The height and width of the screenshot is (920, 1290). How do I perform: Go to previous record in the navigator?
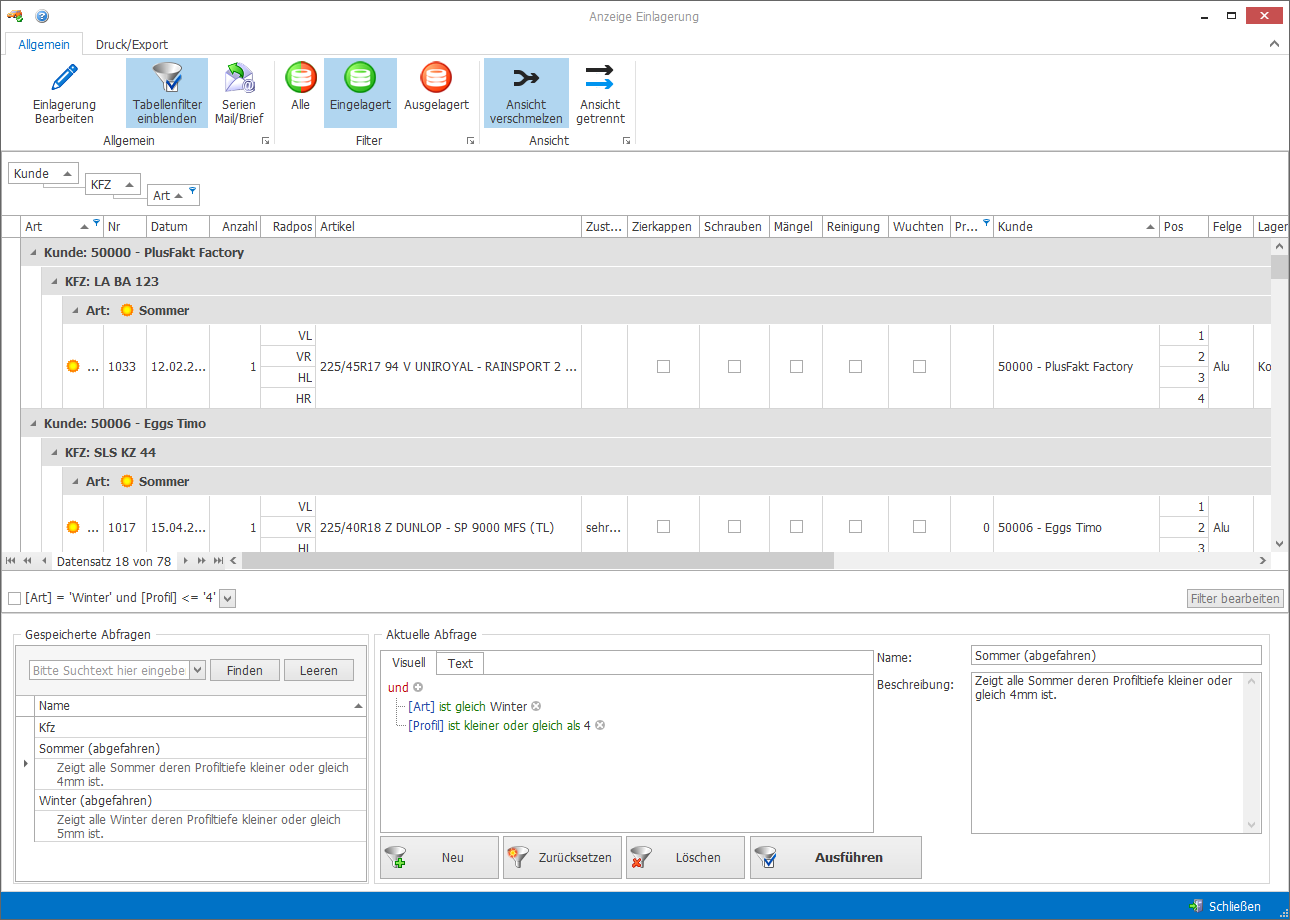tap(44, 561)
